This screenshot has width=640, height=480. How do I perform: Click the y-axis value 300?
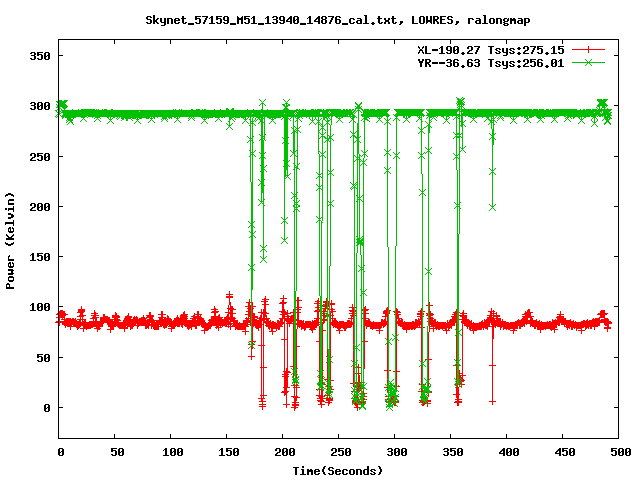(40, 106)
